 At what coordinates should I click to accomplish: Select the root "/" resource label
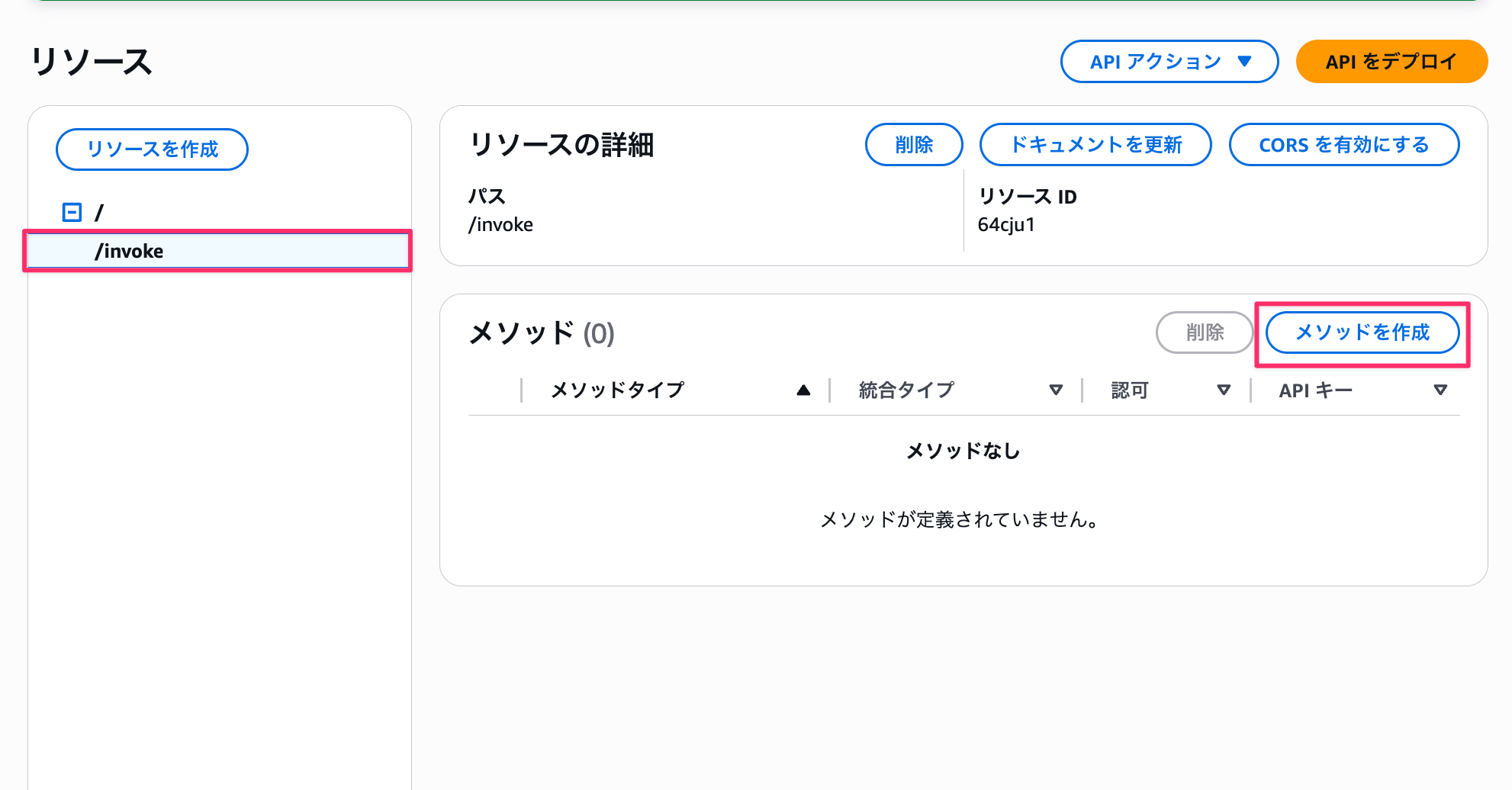tap(99, 212)
